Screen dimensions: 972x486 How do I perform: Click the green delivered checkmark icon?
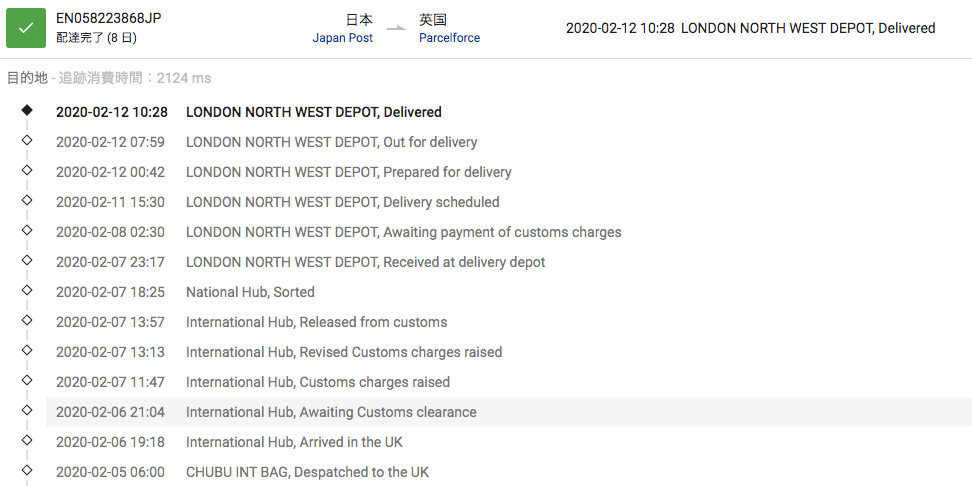(x=26, y=28)
